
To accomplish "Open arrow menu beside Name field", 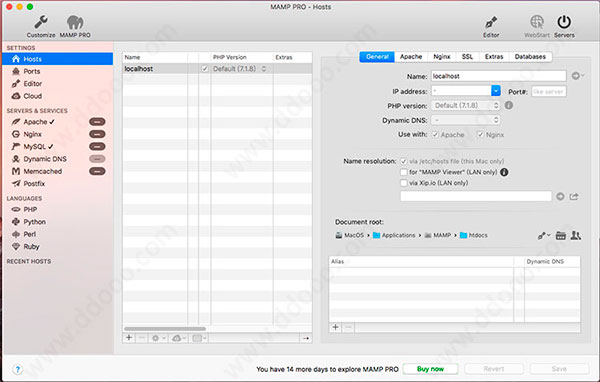I will point(577,76).
